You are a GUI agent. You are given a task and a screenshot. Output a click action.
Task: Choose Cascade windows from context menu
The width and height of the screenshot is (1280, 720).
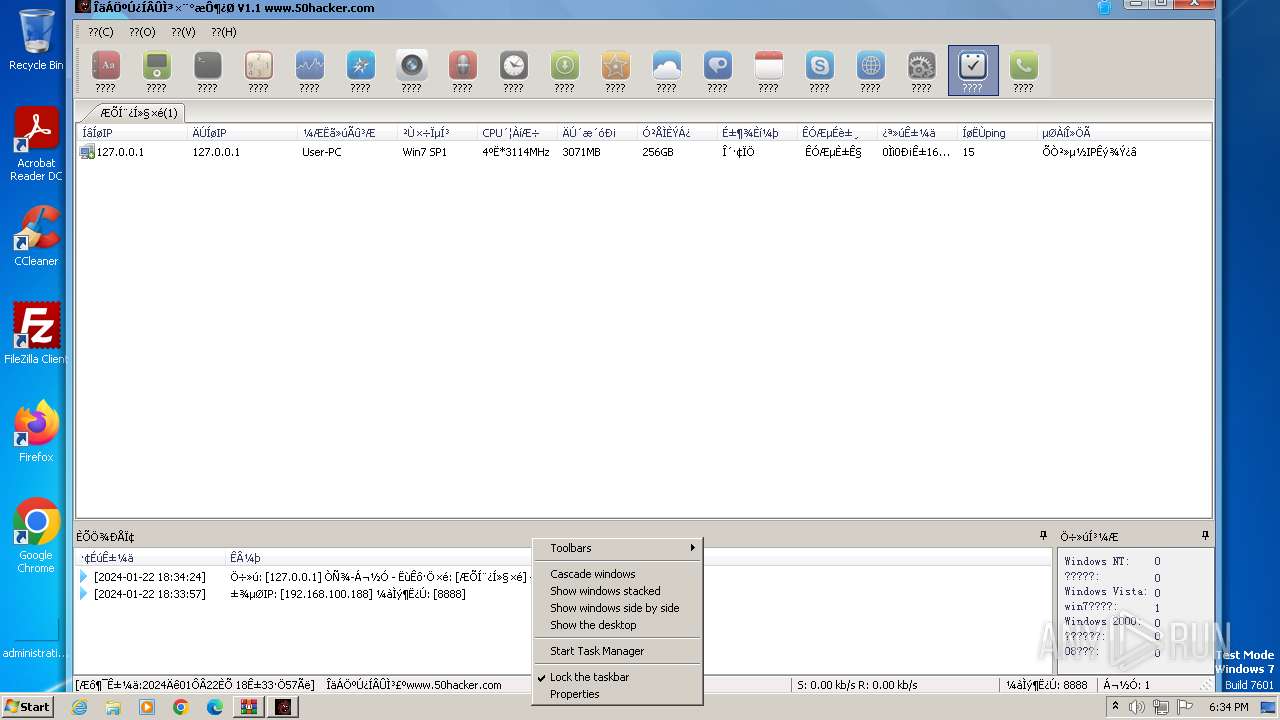[592, 574]
